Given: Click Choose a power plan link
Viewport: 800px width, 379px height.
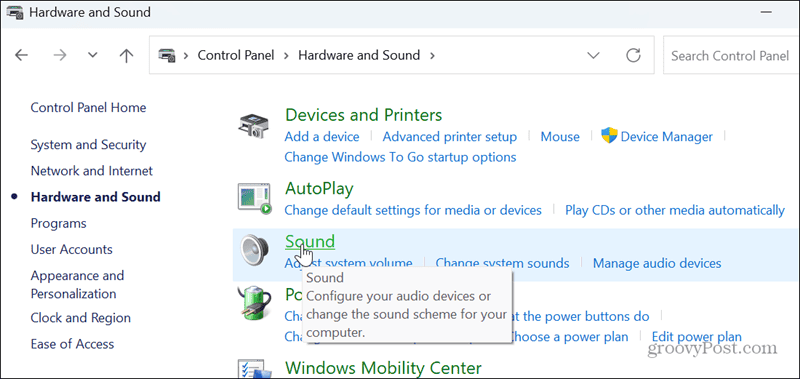Looking at the screenshot, I should point(569,337).
